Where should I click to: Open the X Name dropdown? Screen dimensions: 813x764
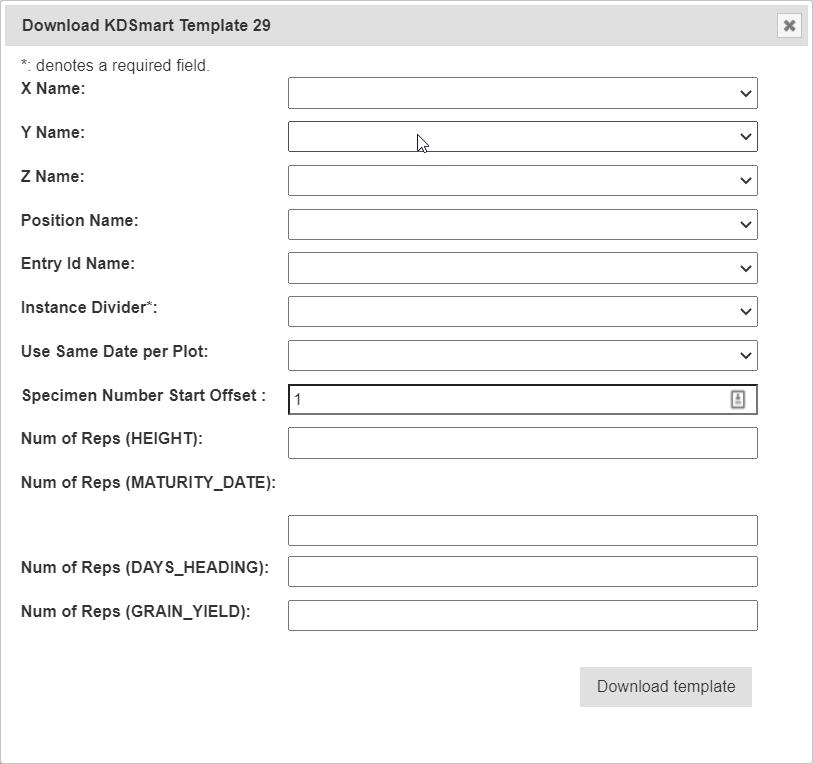click(x=522, y=93)
